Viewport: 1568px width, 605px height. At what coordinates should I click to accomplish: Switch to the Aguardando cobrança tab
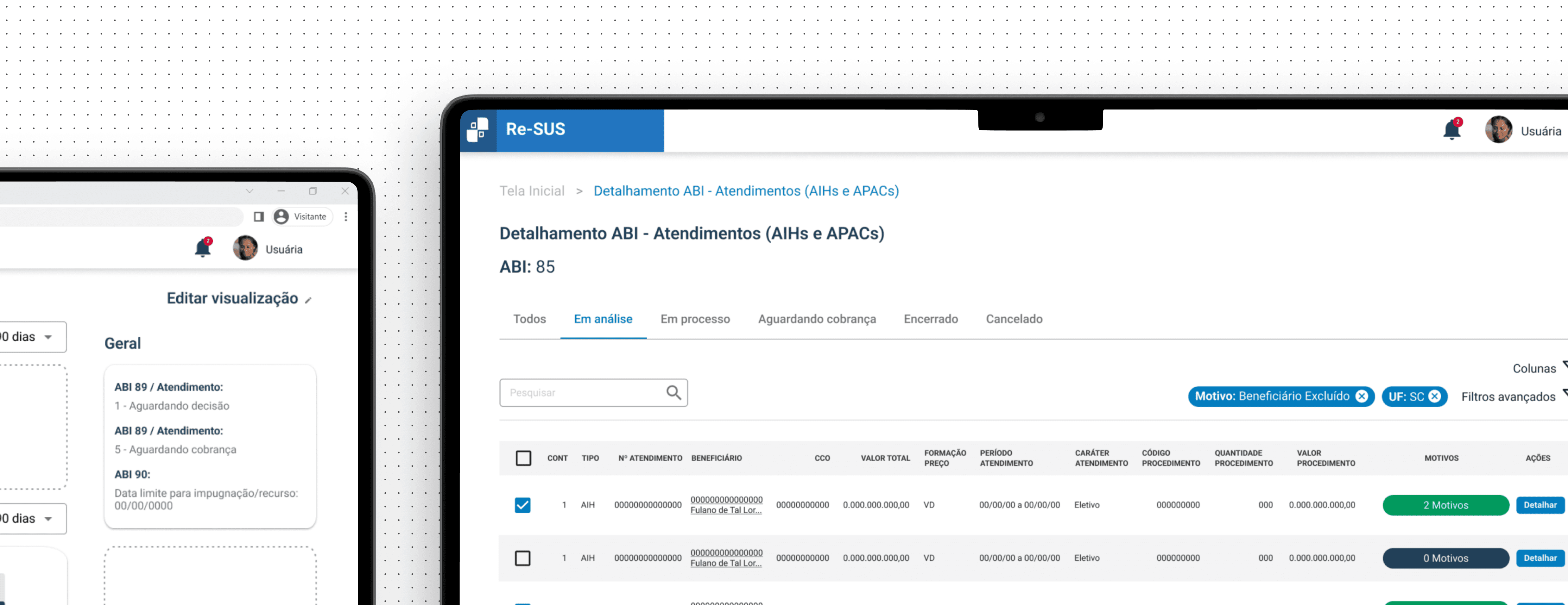click(x=816, y=319)
